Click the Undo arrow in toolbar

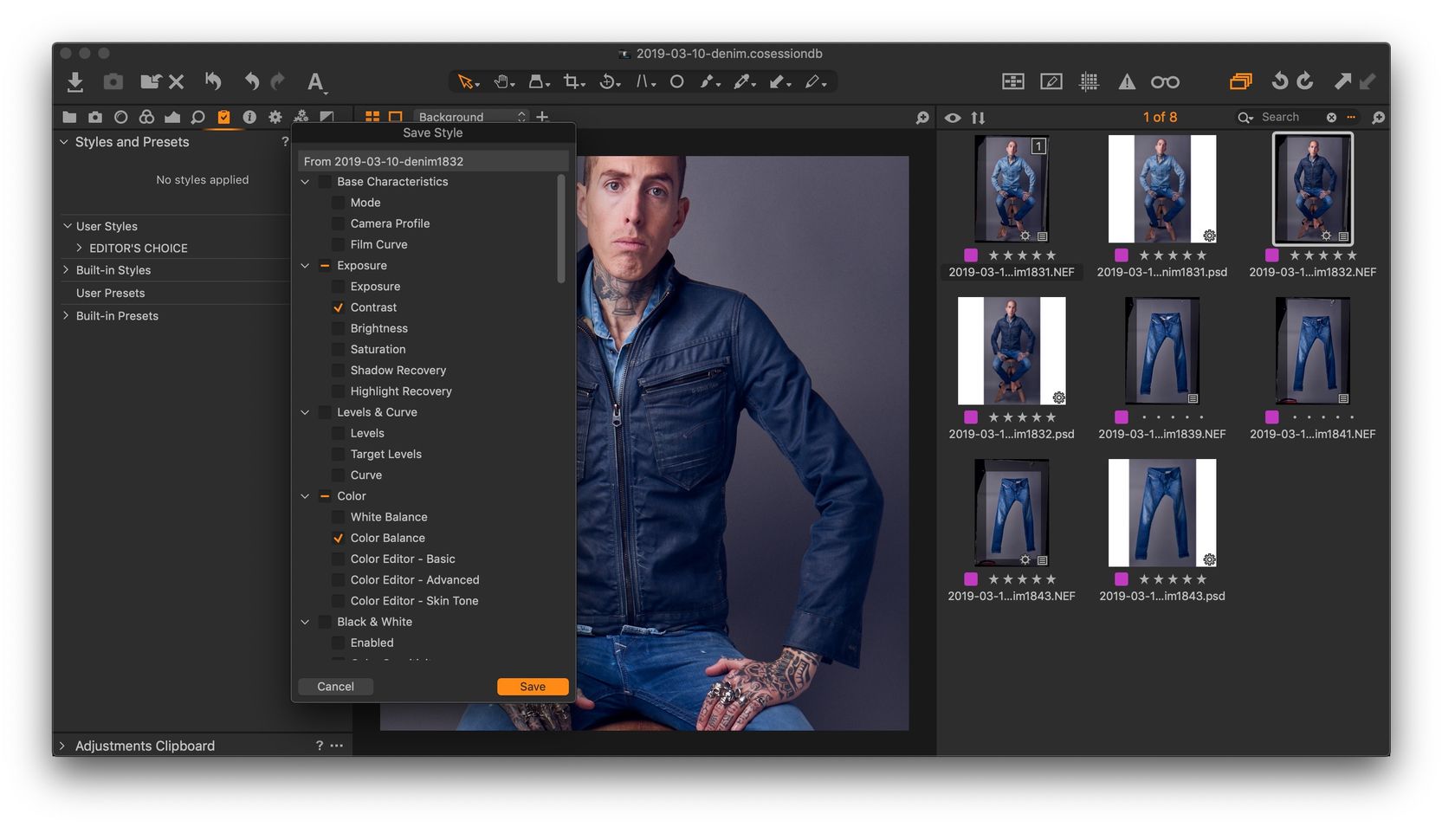[x=251, y=81]
